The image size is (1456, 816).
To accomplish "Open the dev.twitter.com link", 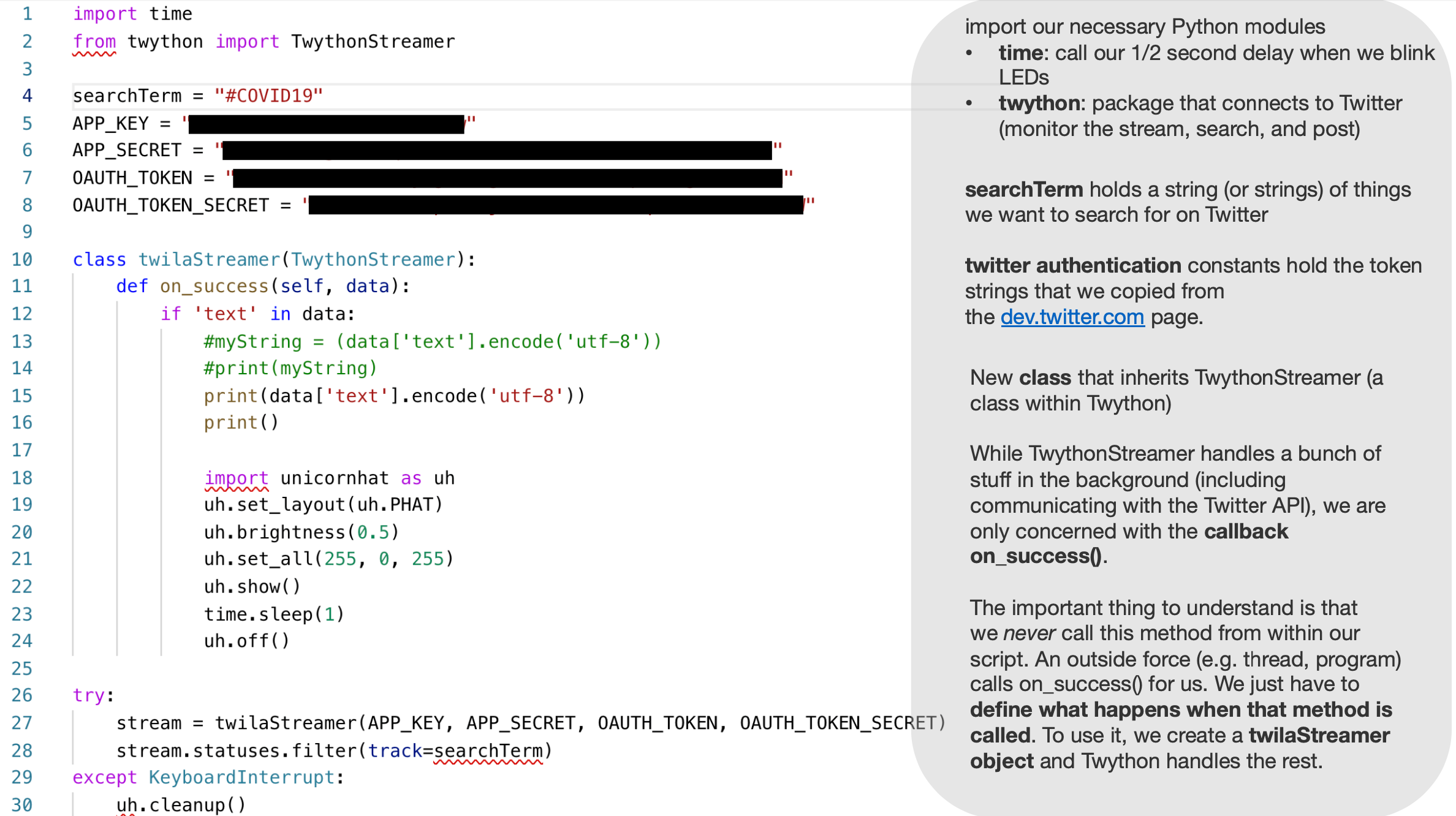I will (1072, 317).
